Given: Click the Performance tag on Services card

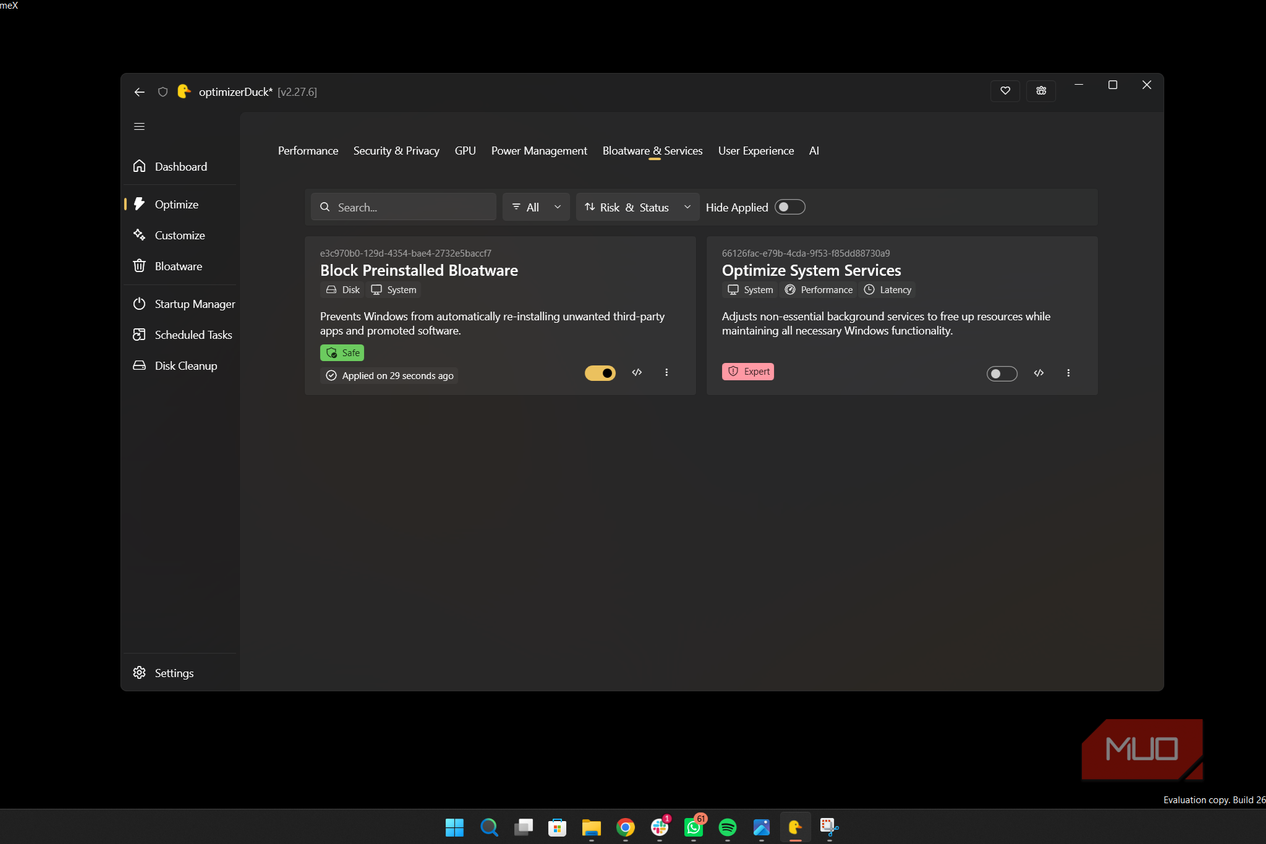Looking at the screenshot, I should [818, 290].
